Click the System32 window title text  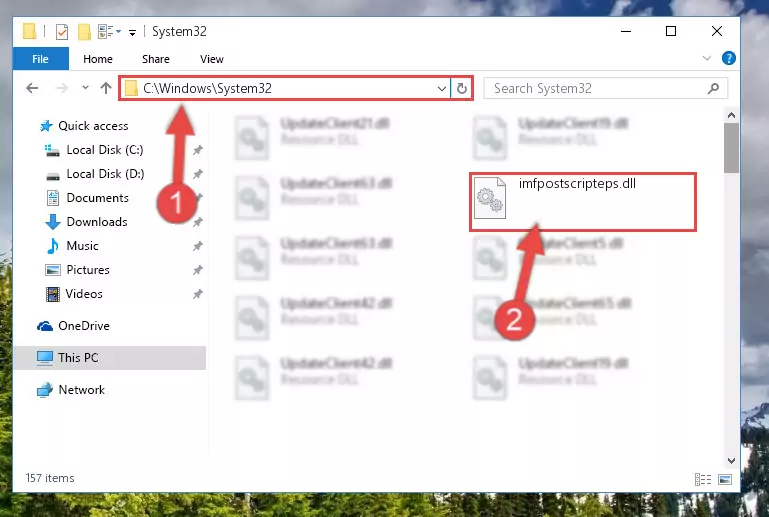[x=179, y=32]
